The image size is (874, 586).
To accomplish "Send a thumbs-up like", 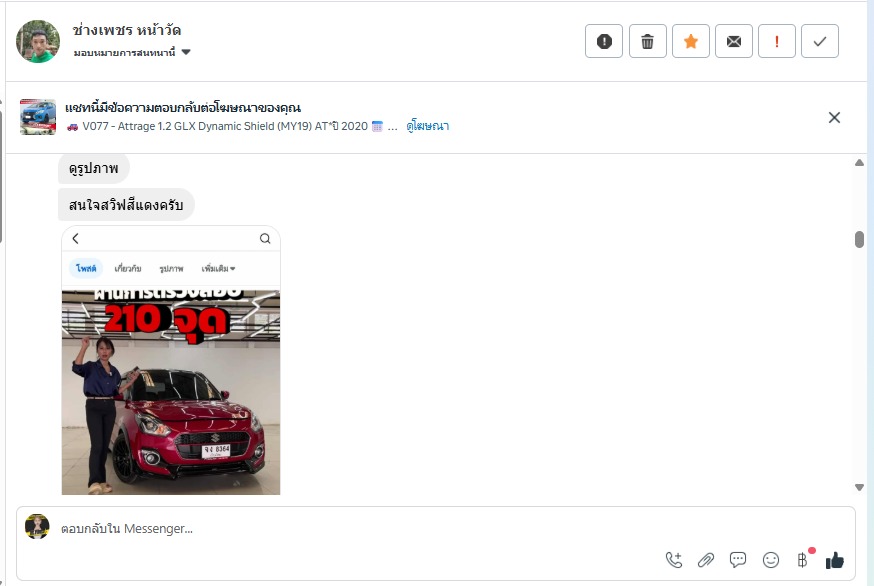I will [834, 560].
